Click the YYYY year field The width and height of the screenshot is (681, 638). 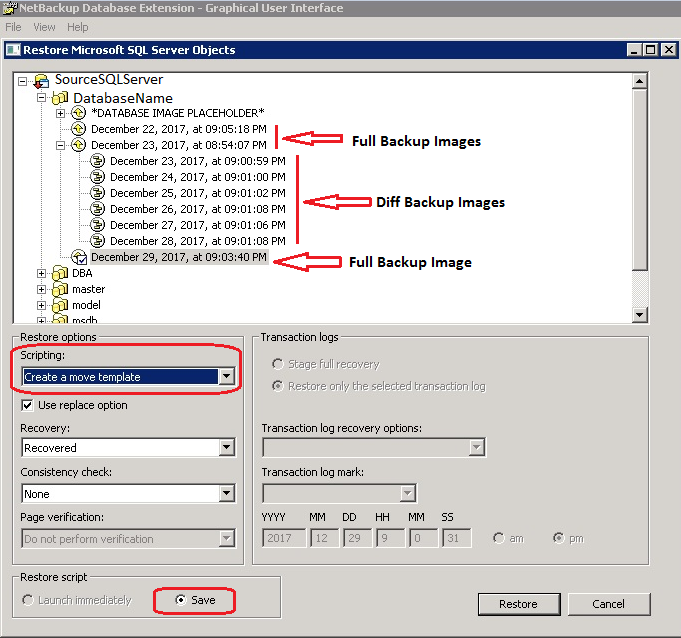pos(284,539)
